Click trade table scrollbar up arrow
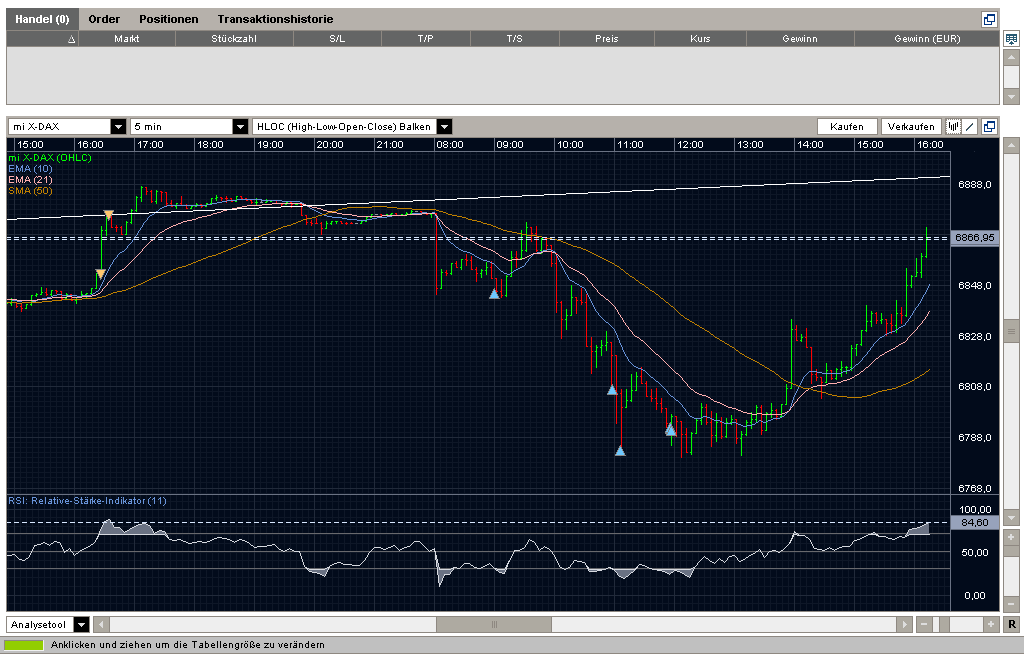1024x654 pixels. (x=1011, y=57)
